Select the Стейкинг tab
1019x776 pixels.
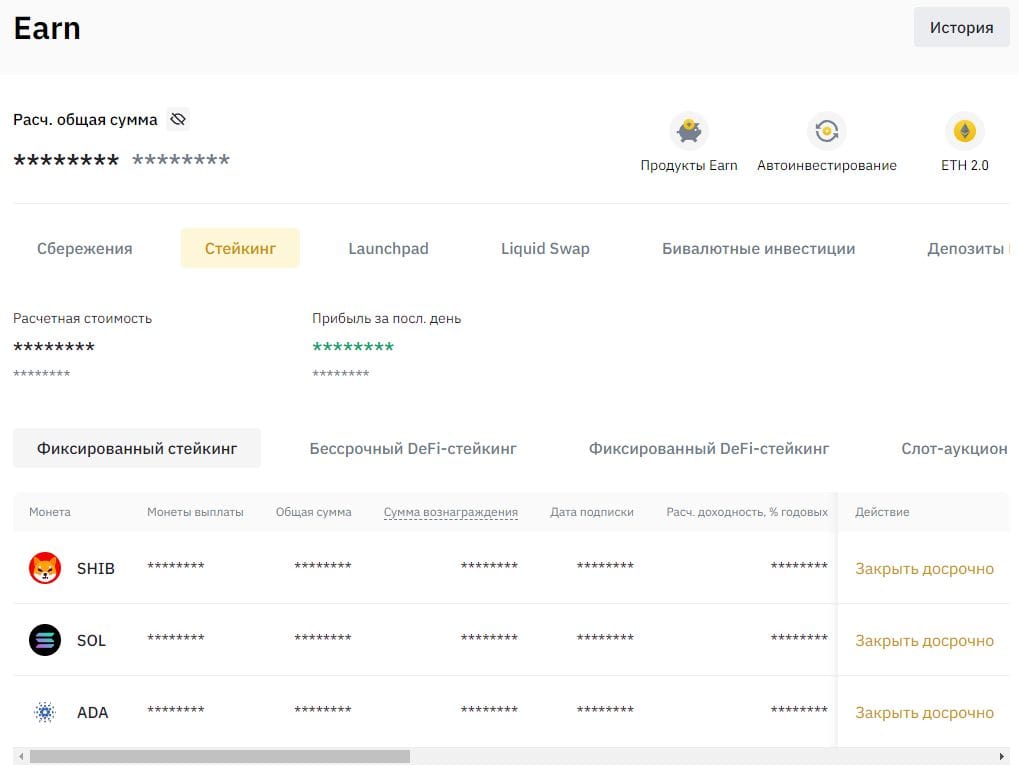240,248
